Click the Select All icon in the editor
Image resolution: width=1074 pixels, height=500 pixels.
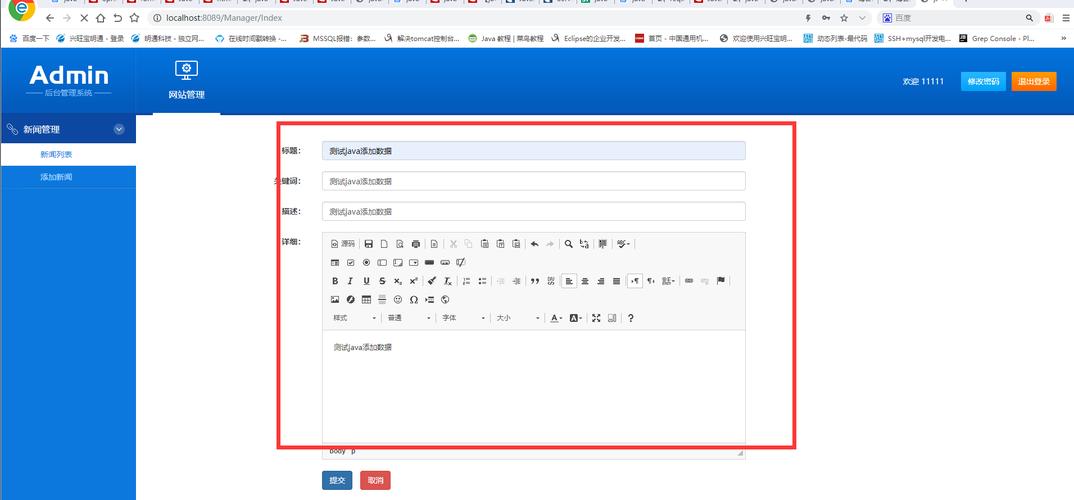[x=603, y=244]
